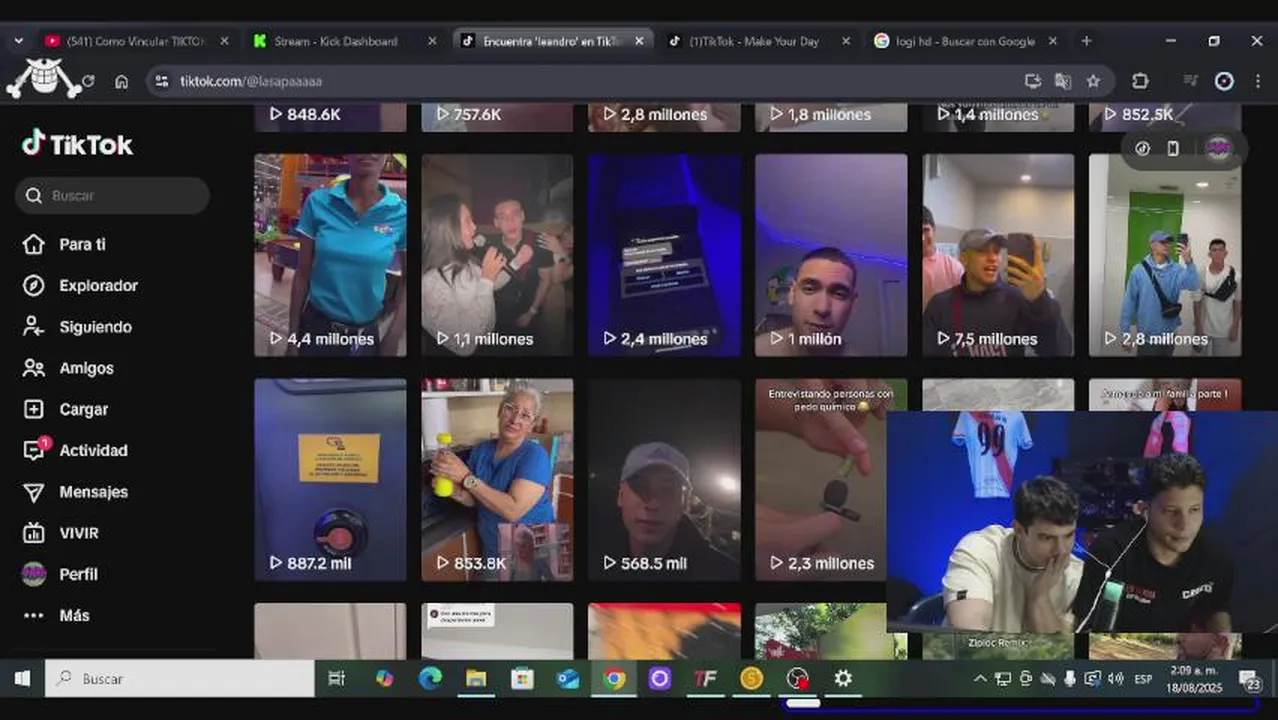Click the Windows taskbar Buscar box
This screenshot has width=1278, height=720.
coord(180,679)
